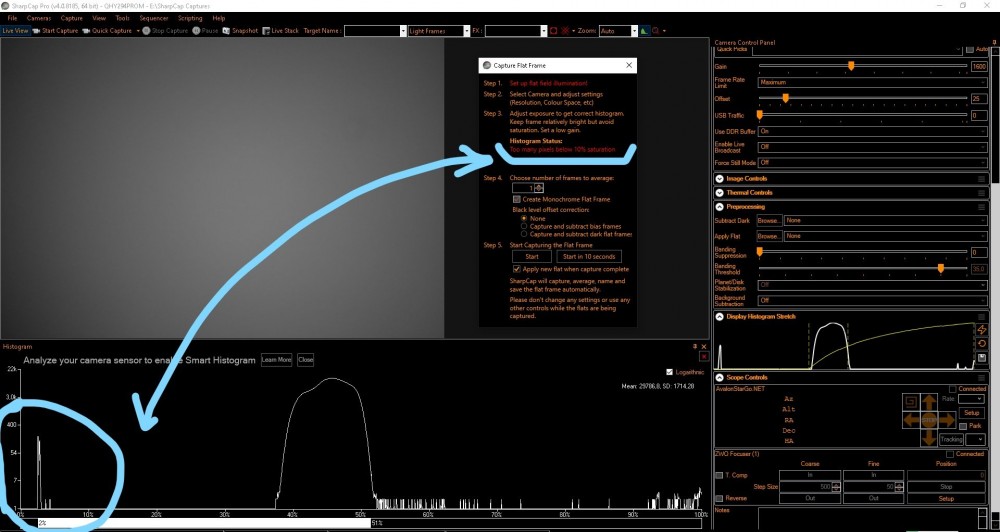This screenshot has width=1000, height=532.
Task: Open the Capture menu
Action: 71,18
